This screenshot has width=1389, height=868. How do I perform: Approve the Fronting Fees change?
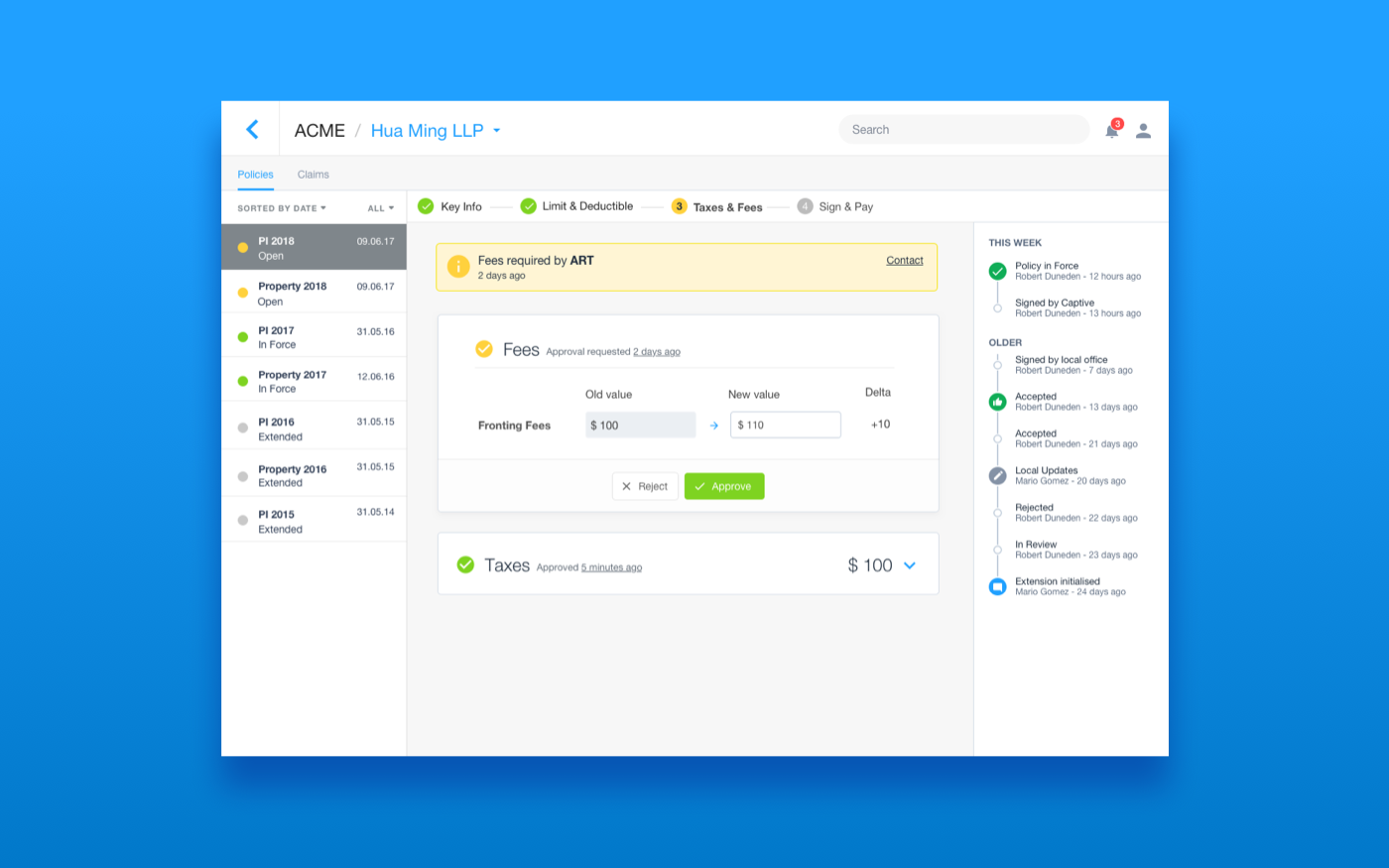[724, 486]
